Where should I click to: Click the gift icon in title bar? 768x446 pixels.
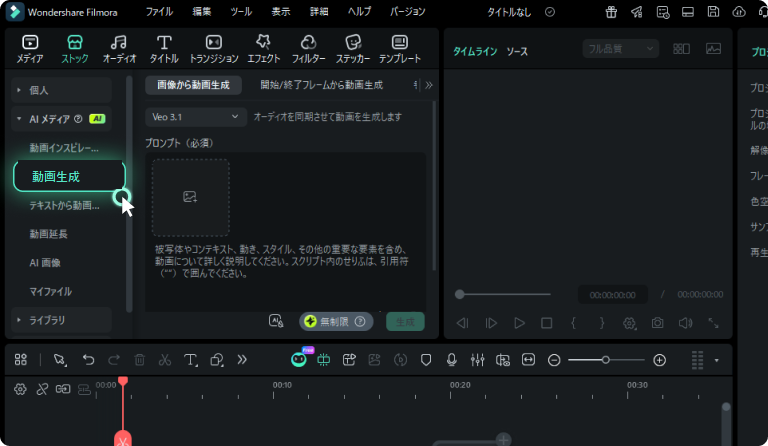click(x=611, y=12)
